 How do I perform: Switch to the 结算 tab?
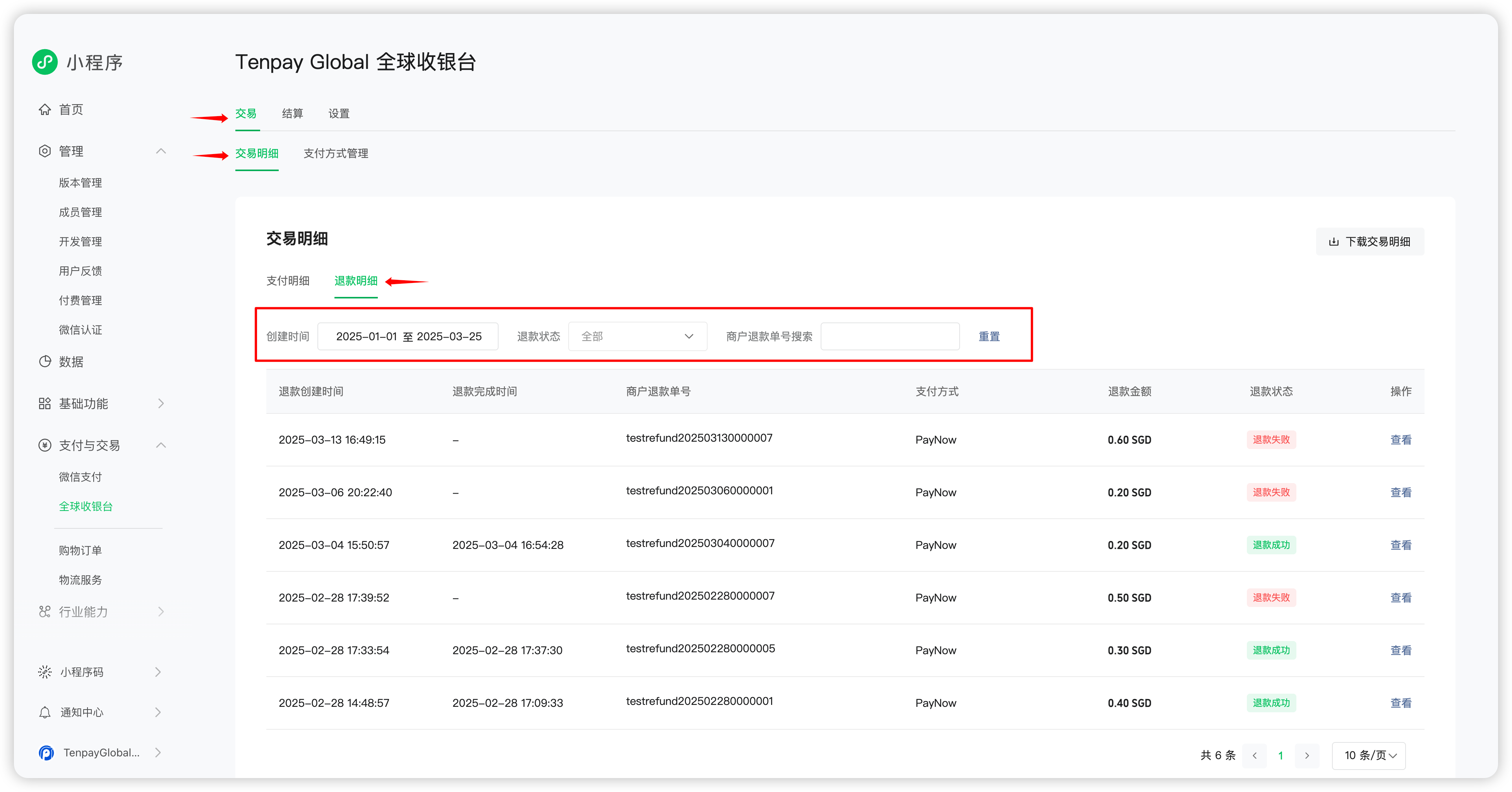[x=292, y=114]
